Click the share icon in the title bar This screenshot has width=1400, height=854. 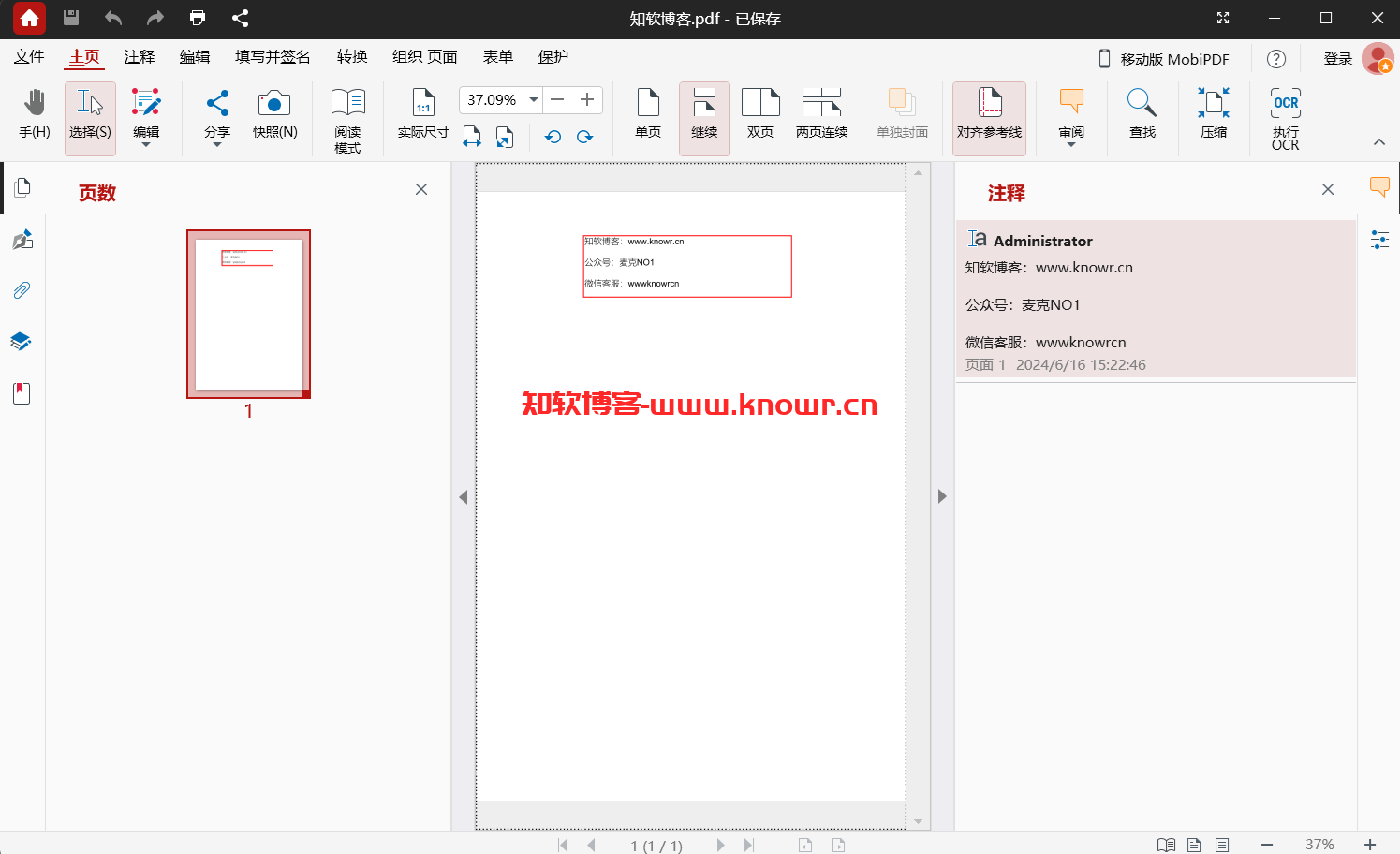[x=240, y=18]
